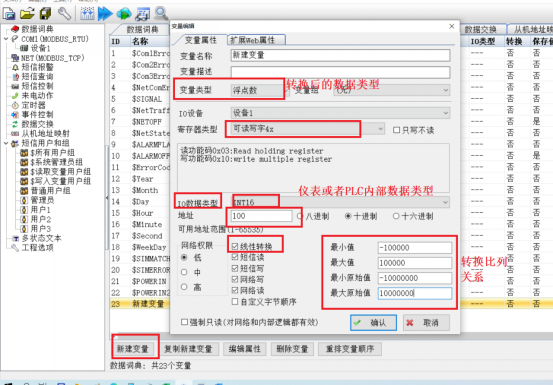Collapse the COM1 (MODBUS_RTU) tree node

[6, 39]
